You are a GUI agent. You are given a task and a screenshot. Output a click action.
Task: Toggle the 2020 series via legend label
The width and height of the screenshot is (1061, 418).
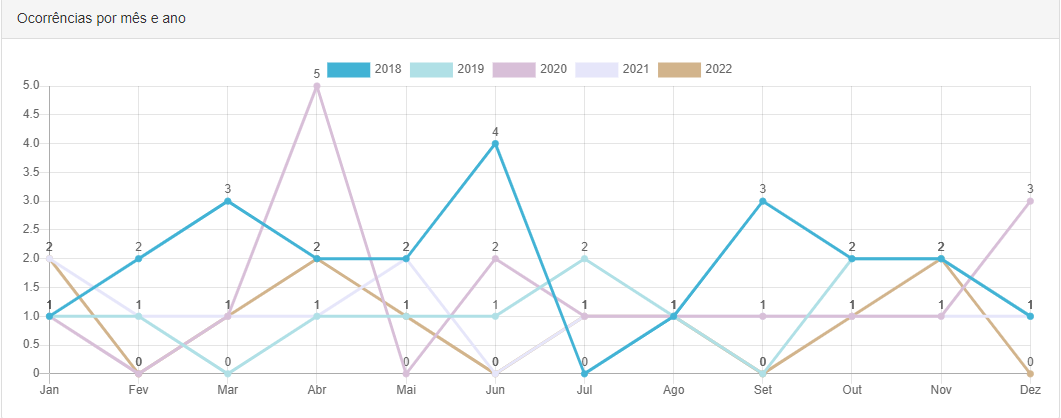[x=553, y=69]
